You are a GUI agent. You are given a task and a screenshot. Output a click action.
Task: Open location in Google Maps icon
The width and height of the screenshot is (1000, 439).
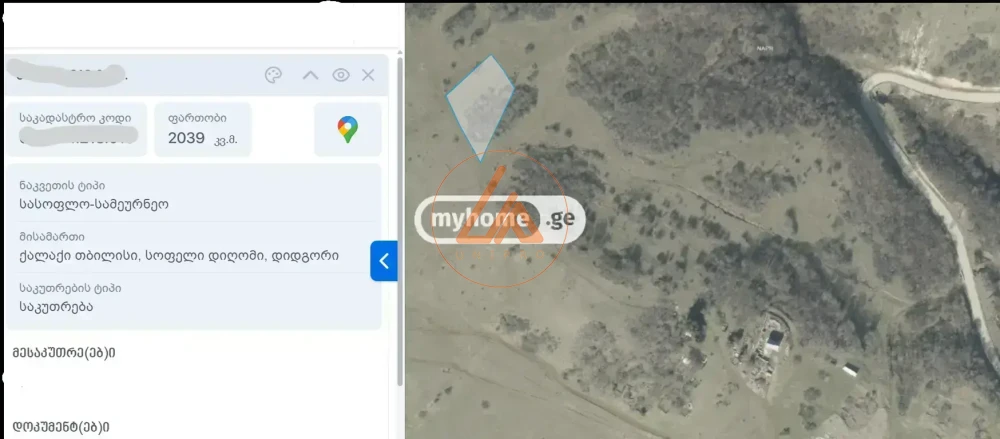[348, 130]
